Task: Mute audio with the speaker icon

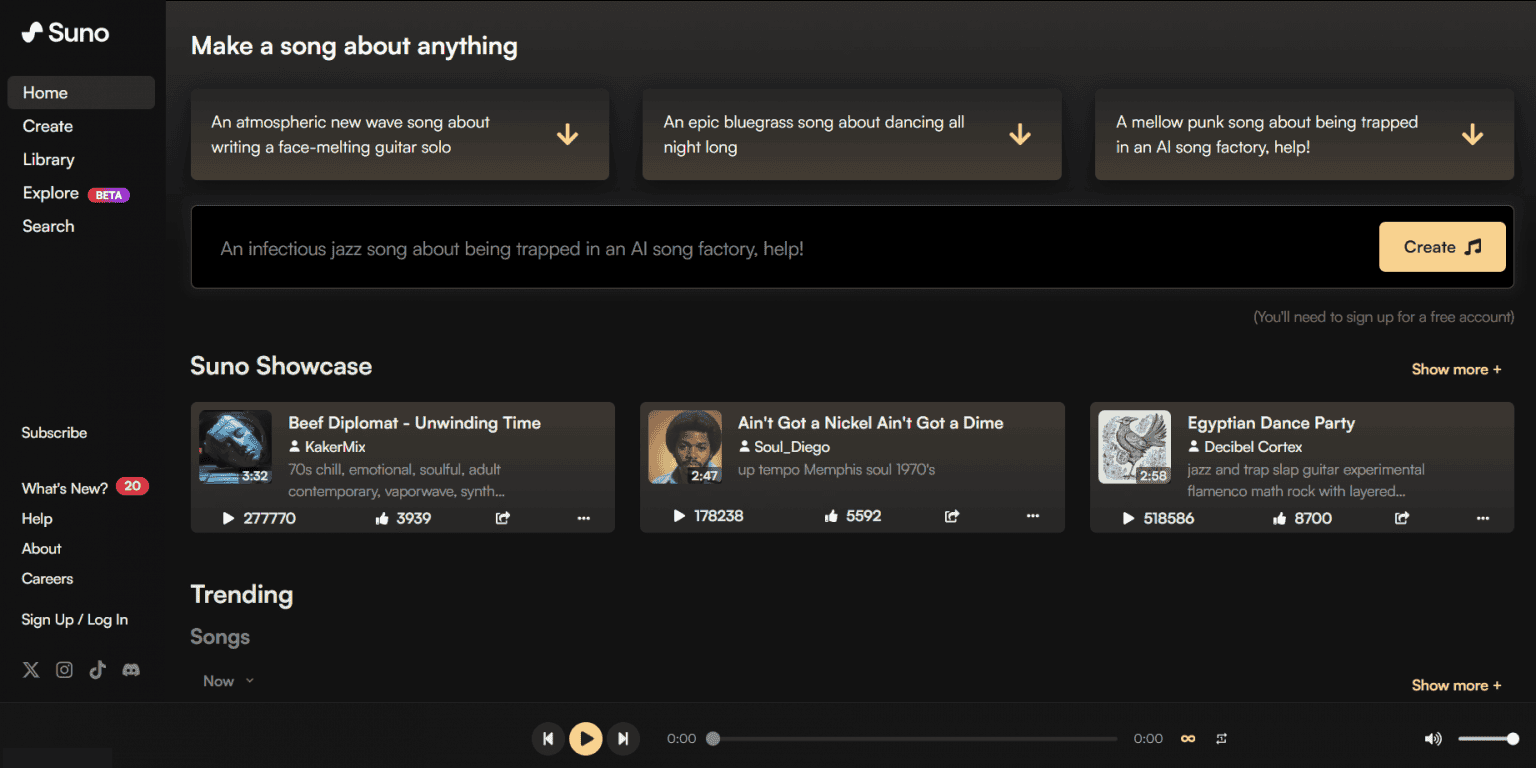Action: point(1433,739)
